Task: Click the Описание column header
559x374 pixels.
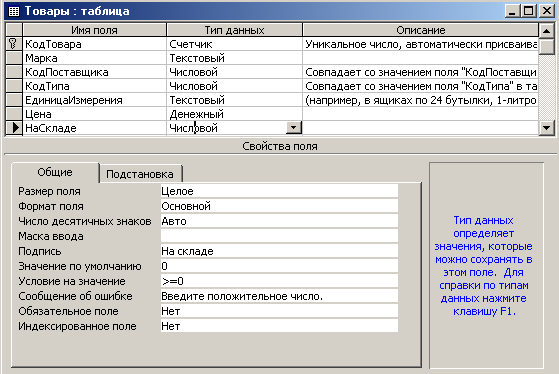Action: pyautogui.click(x=421, y=30)
